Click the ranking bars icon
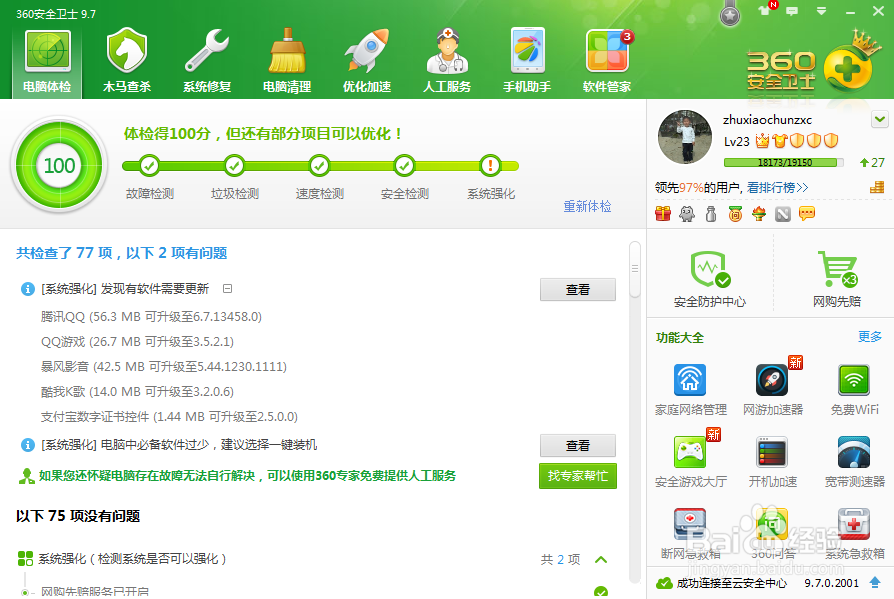This screenshot has width=894, height=599. tap(877, 187)
